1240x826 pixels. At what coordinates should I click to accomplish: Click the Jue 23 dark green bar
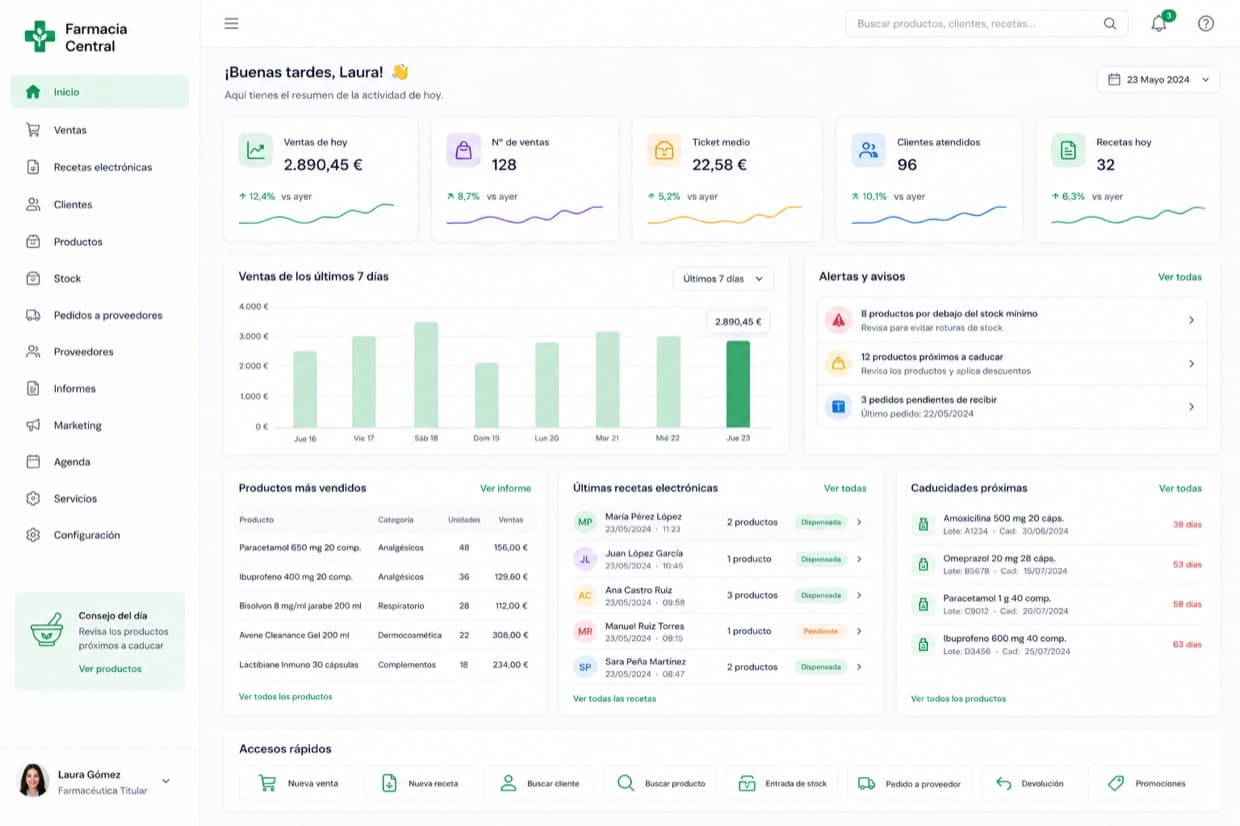(x=738, y=384)
